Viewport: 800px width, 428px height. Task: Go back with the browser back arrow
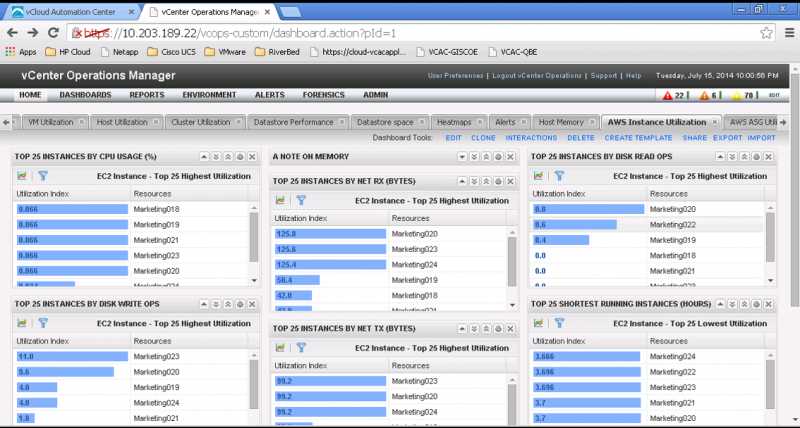pyautogui.click(x=12, y=33)
